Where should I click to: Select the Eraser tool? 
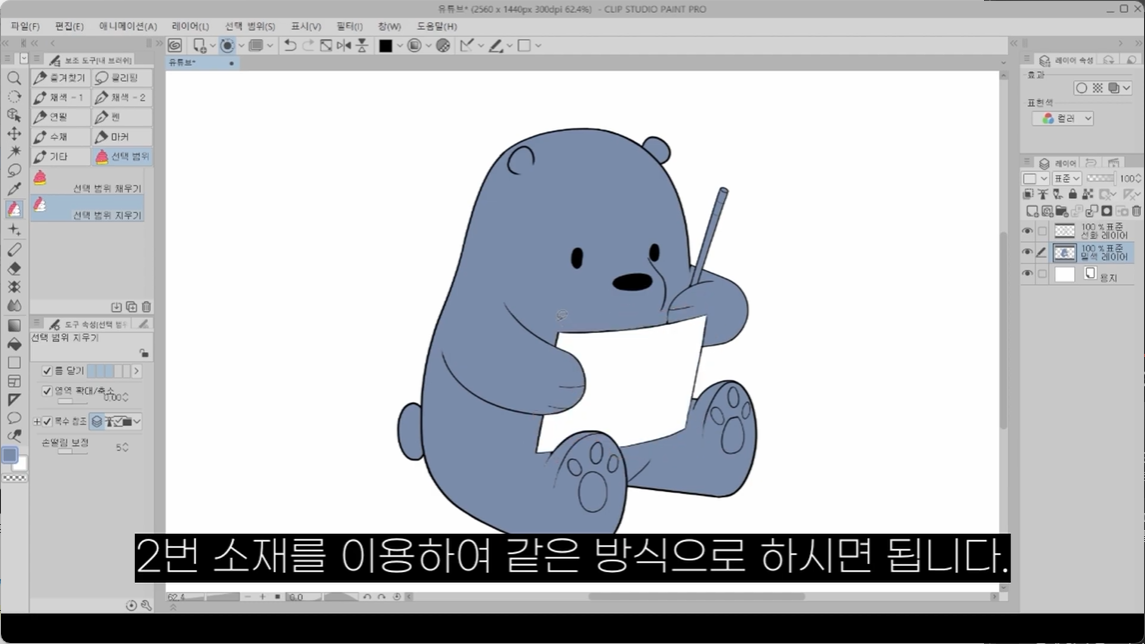14,268
